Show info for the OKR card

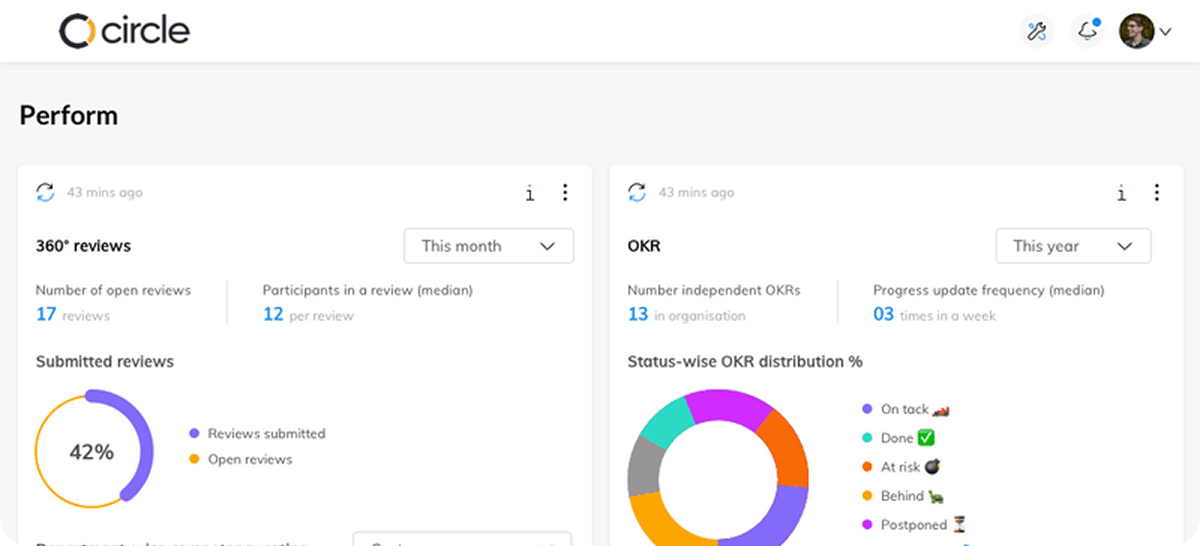coord(1122,192)
